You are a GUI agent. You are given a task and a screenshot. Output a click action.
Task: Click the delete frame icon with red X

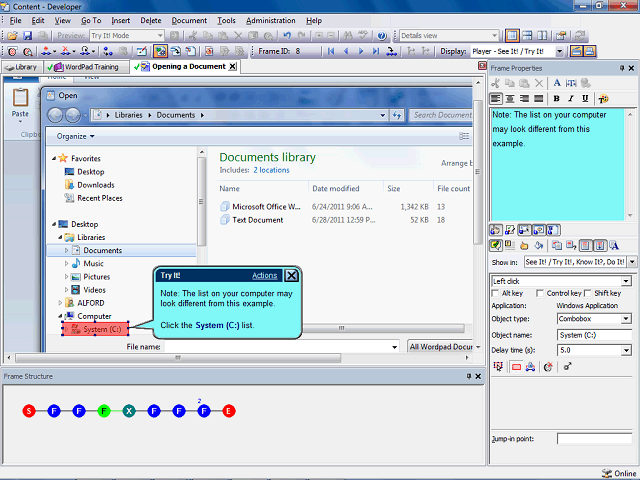pyautogui.click(x=65, y=51)
